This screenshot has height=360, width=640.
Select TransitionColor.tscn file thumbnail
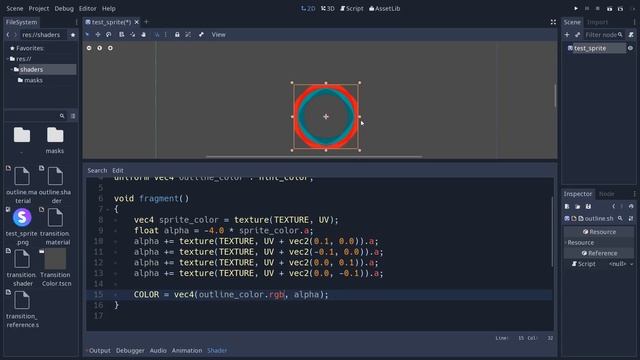coord(55,259)
